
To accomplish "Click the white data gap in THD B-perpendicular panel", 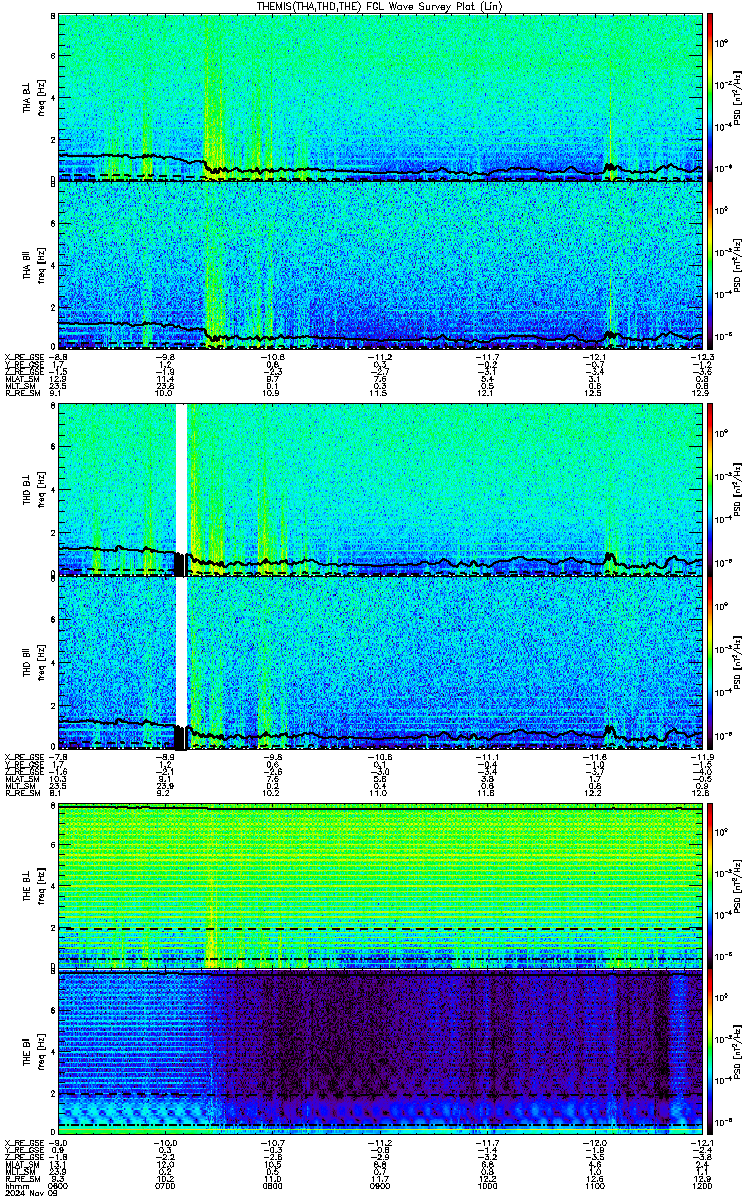I will [181, 479].
